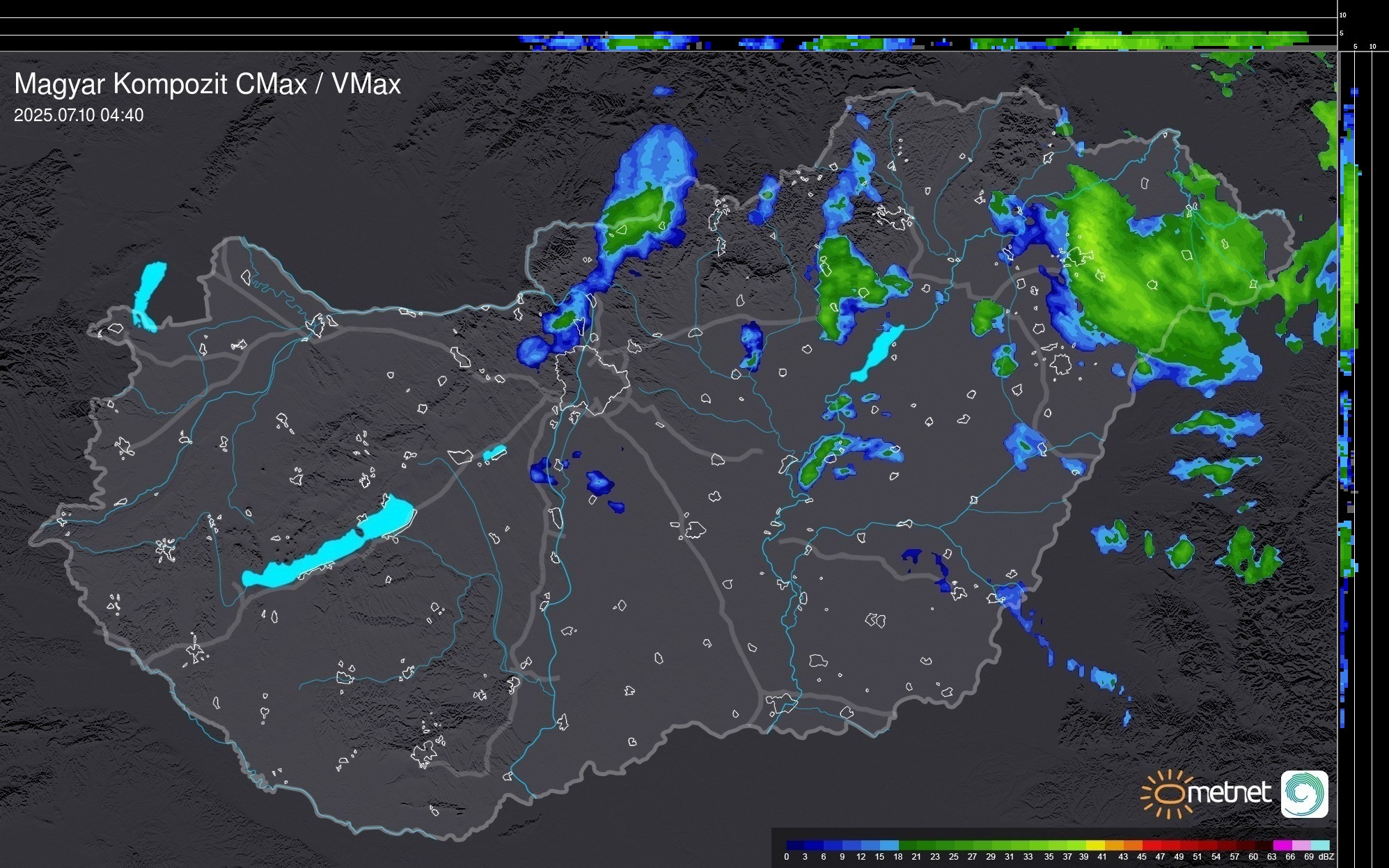1389x868 pixels.
Task: Click the cyan Lake Tisza shape
Action: pyautogui.click(x=878, y=354)
